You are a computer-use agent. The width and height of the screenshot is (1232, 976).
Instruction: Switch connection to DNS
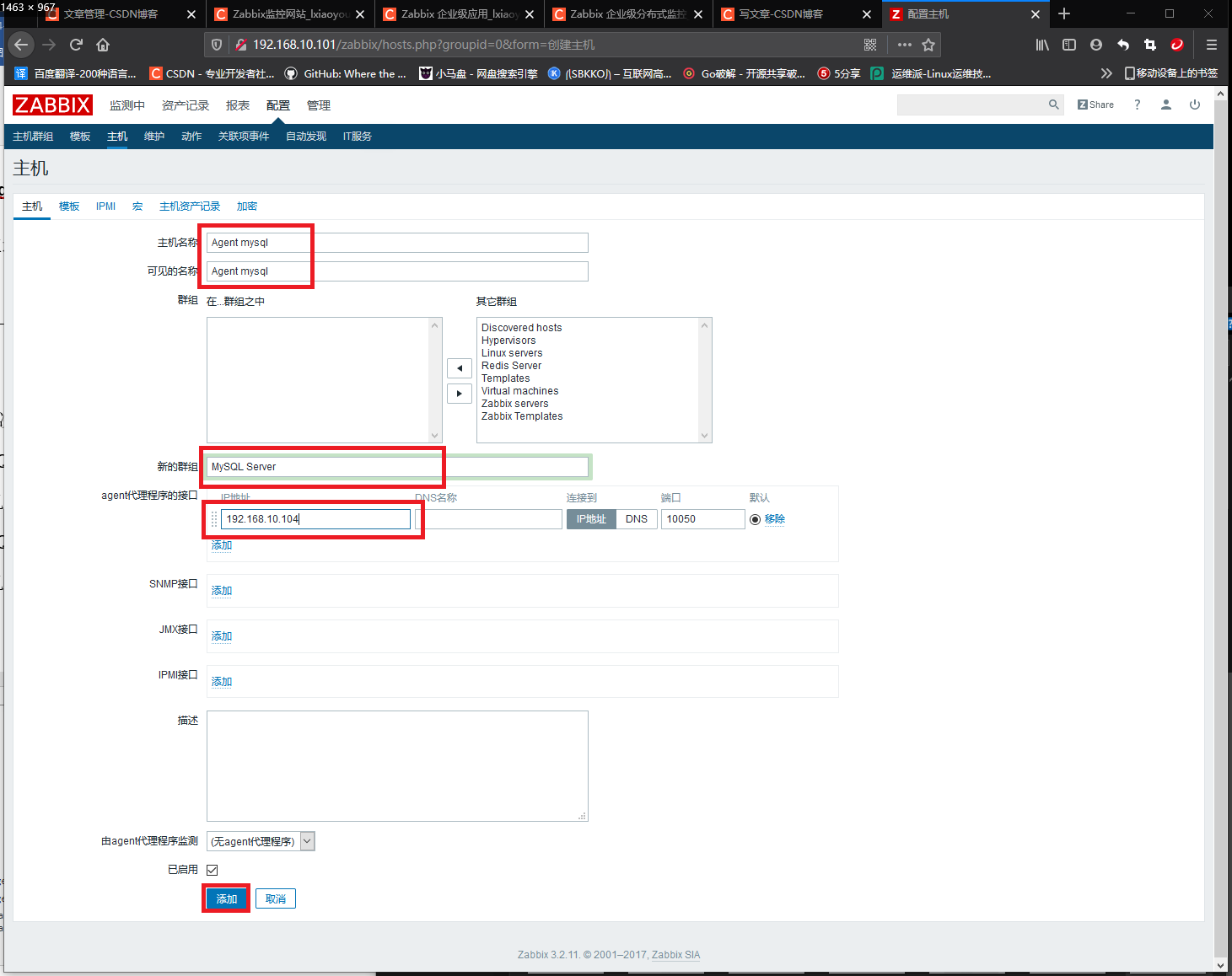(x=637, y=519)
